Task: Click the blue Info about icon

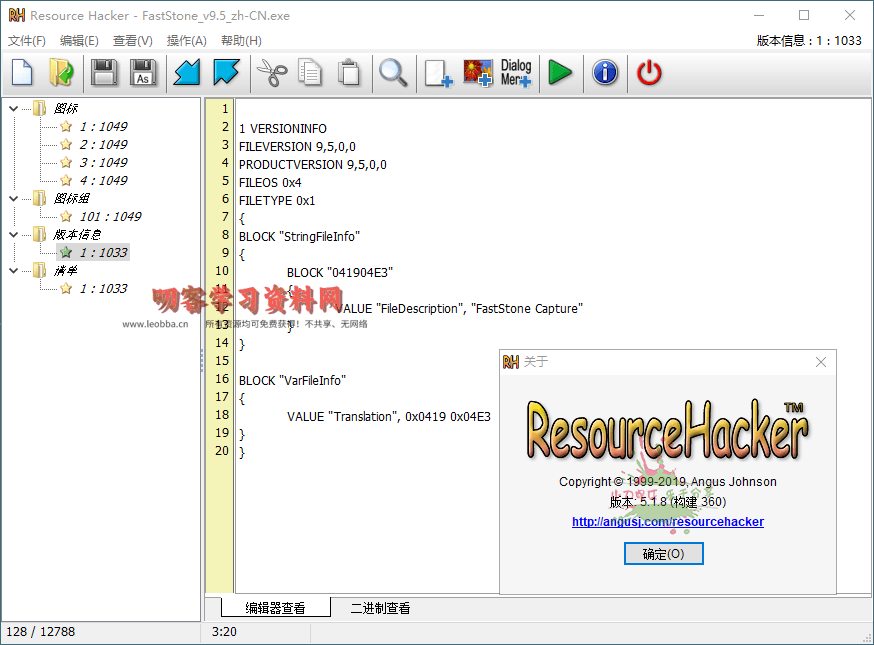Action: coord(605,73)
